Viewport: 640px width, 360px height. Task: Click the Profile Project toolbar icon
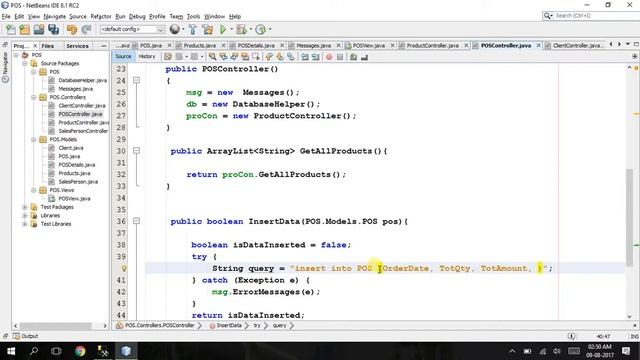point(260,29)
